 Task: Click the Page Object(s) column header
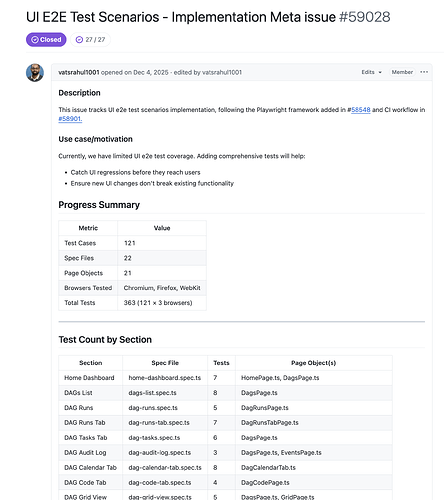coord(313,363)
